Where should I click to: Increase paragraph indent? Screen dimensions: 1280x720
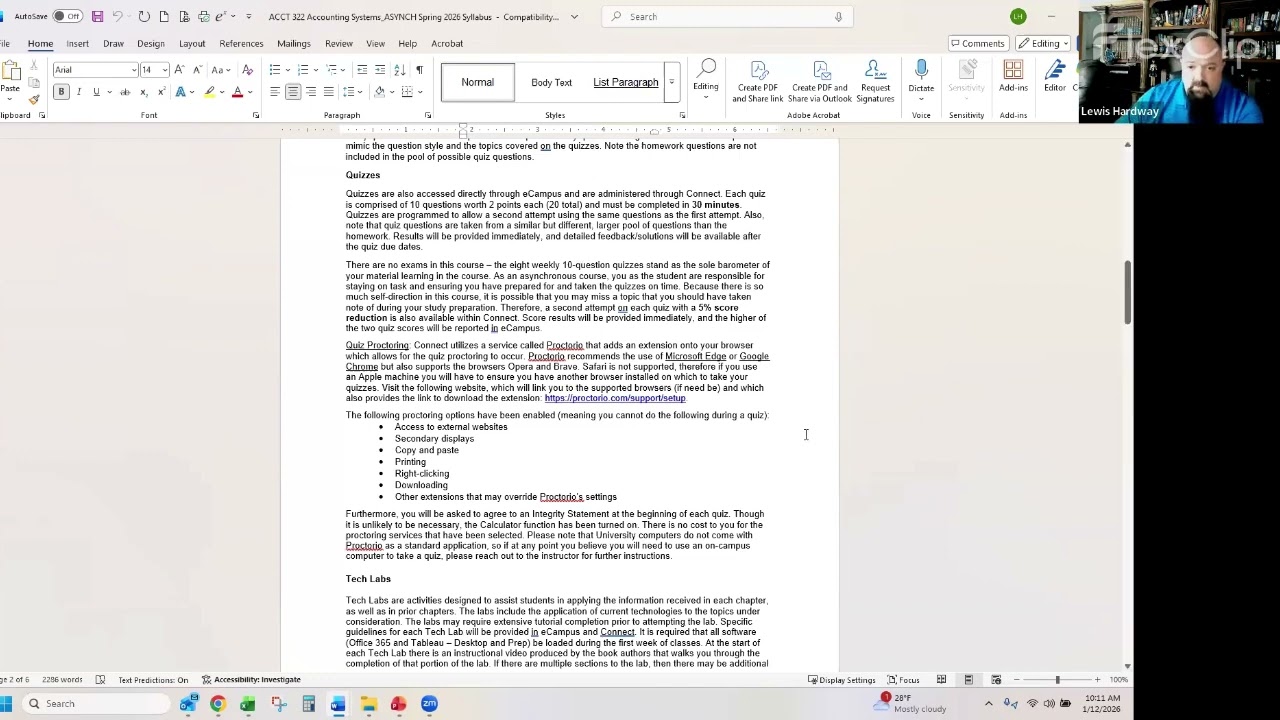click(x=380, y=70)
